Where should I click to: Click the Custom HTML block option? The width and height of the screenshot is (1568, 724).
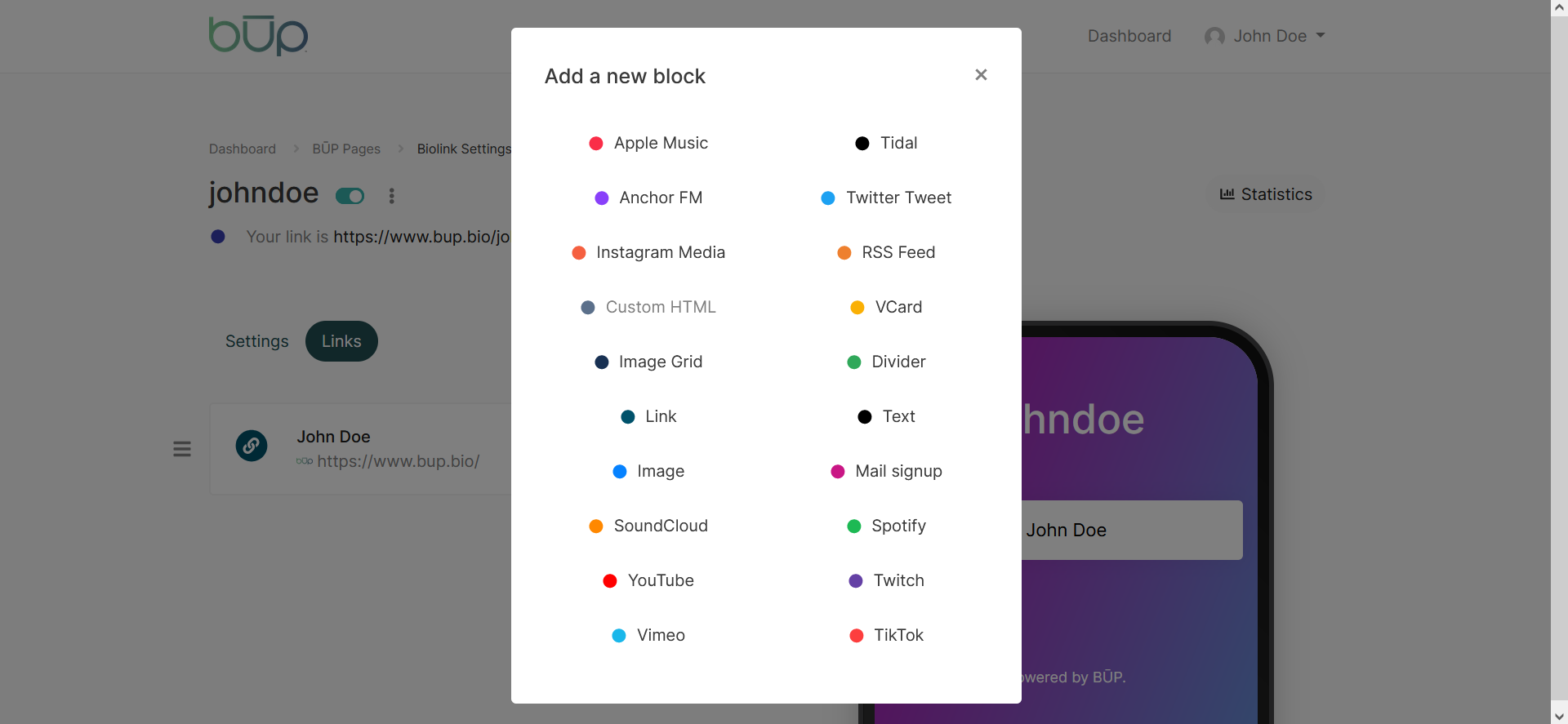coord(648,307)
